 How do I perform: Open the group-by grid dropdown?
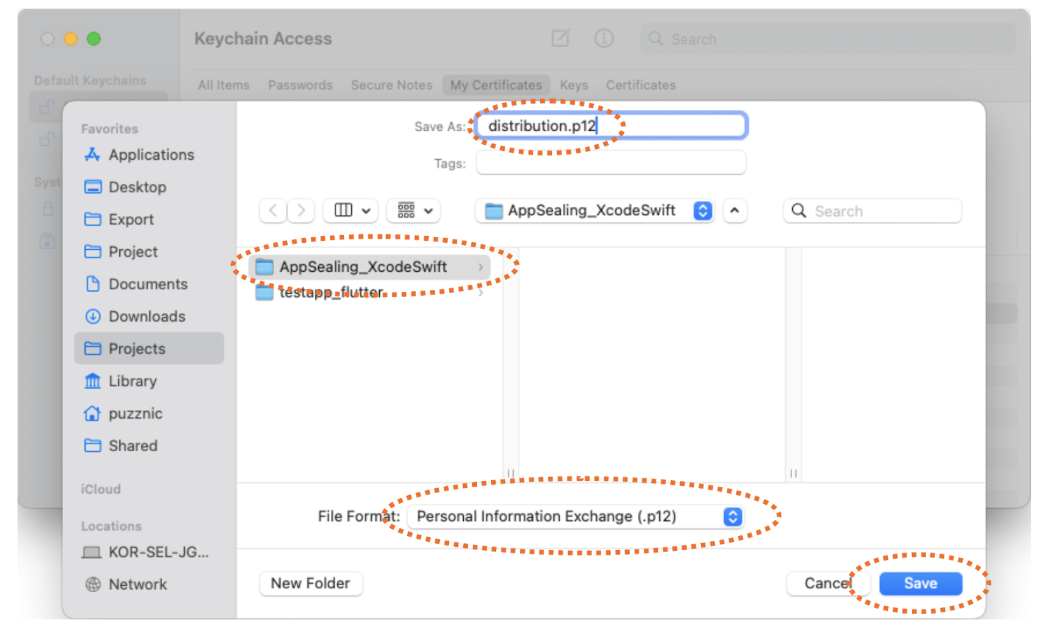414,211
